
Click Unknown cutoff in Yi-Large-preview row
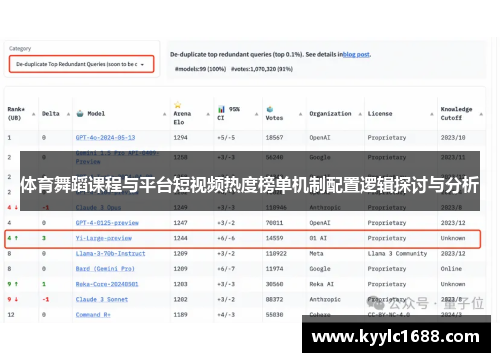(453, 238)
